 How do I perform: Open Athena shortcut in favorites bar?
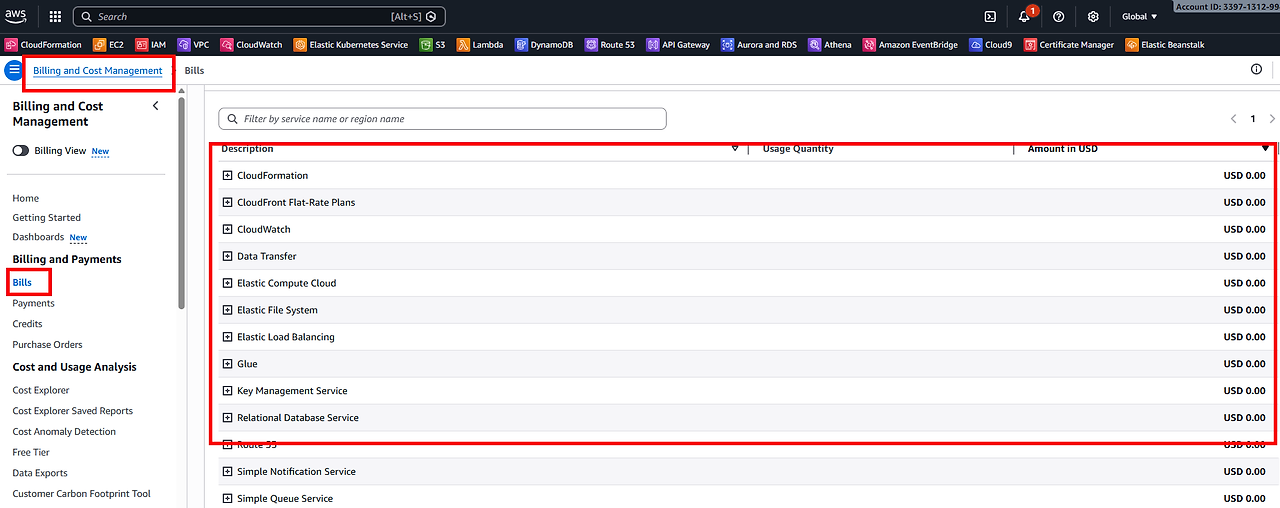point(830,45)
